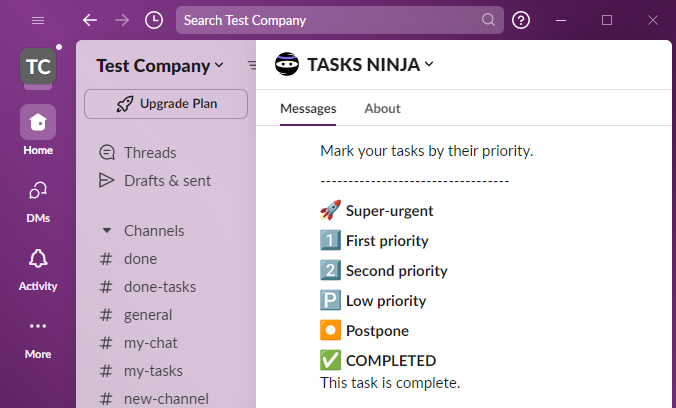Open the history clock icon
Screen dimensions: 676x408
click(x=153, y=20)
